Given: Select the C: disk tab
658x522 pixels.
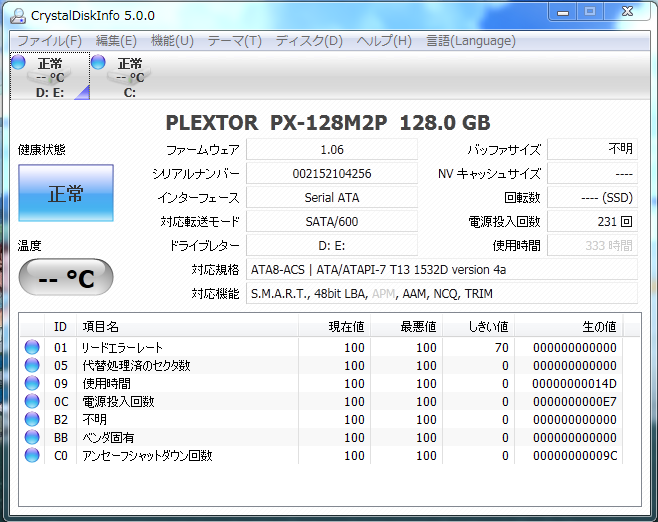Looking at the screenshot, I should (x=130, y=76).
